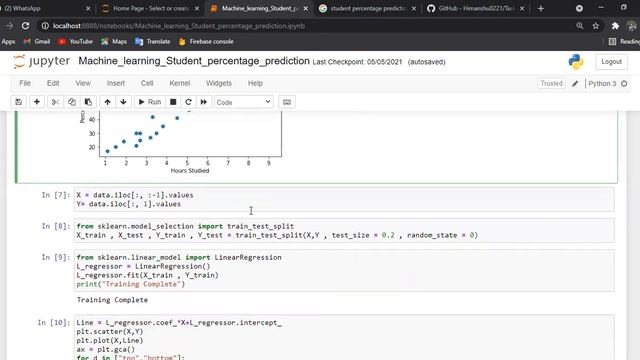Click the scatter plot output image

[181, 143]
